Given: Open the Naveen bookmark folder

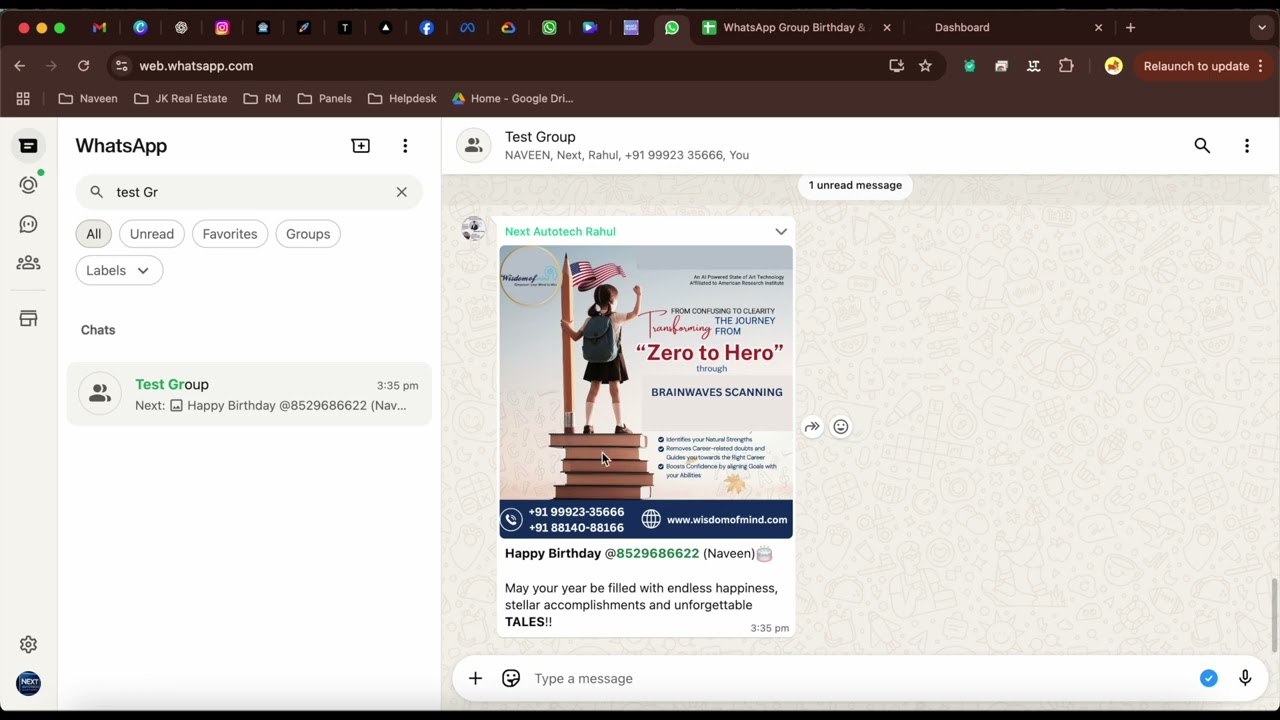Looking at the screenshot, I should tap(88, 99).
